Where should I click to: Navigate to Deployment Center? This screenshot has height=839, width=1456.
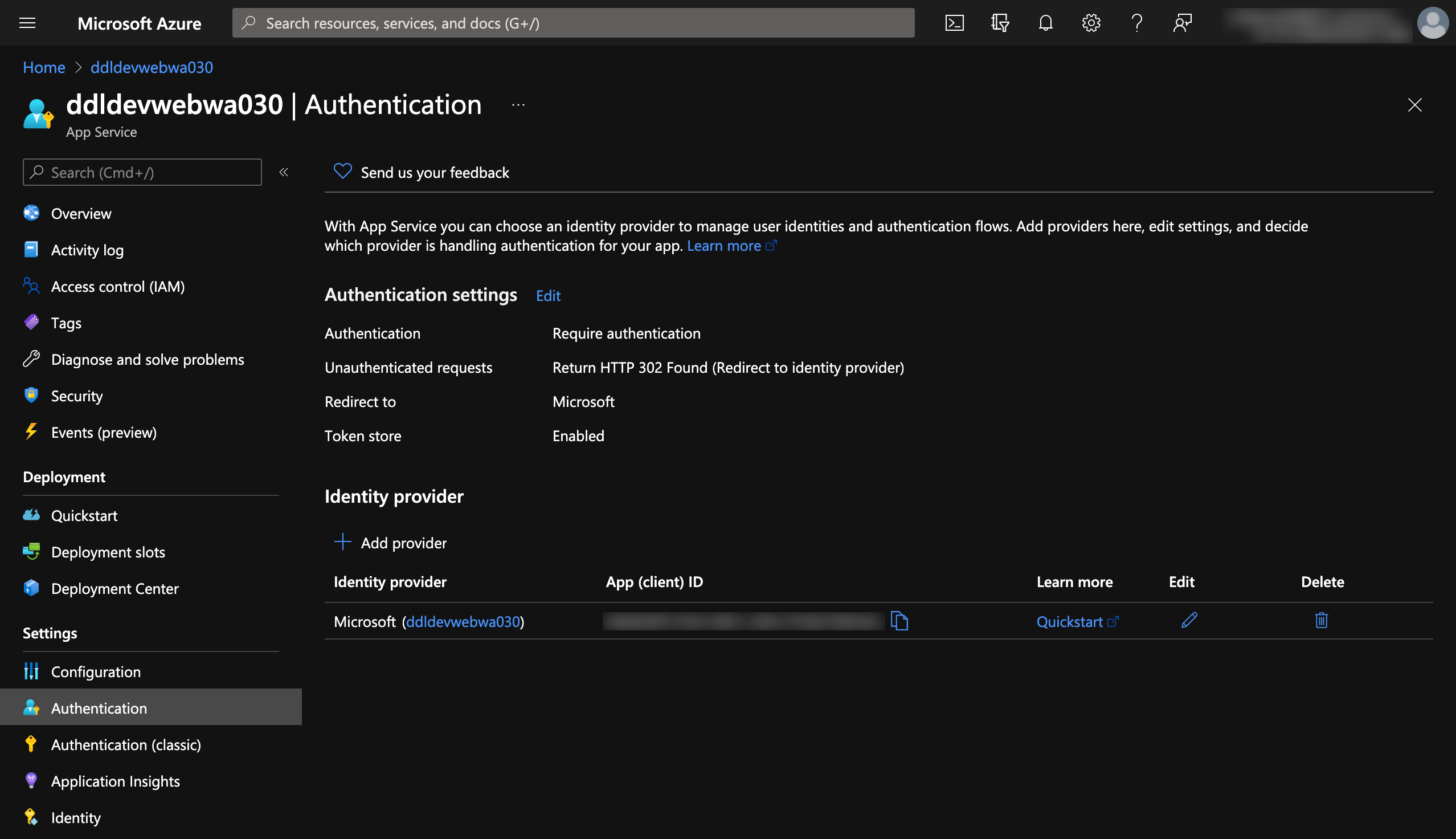point(114,588)
